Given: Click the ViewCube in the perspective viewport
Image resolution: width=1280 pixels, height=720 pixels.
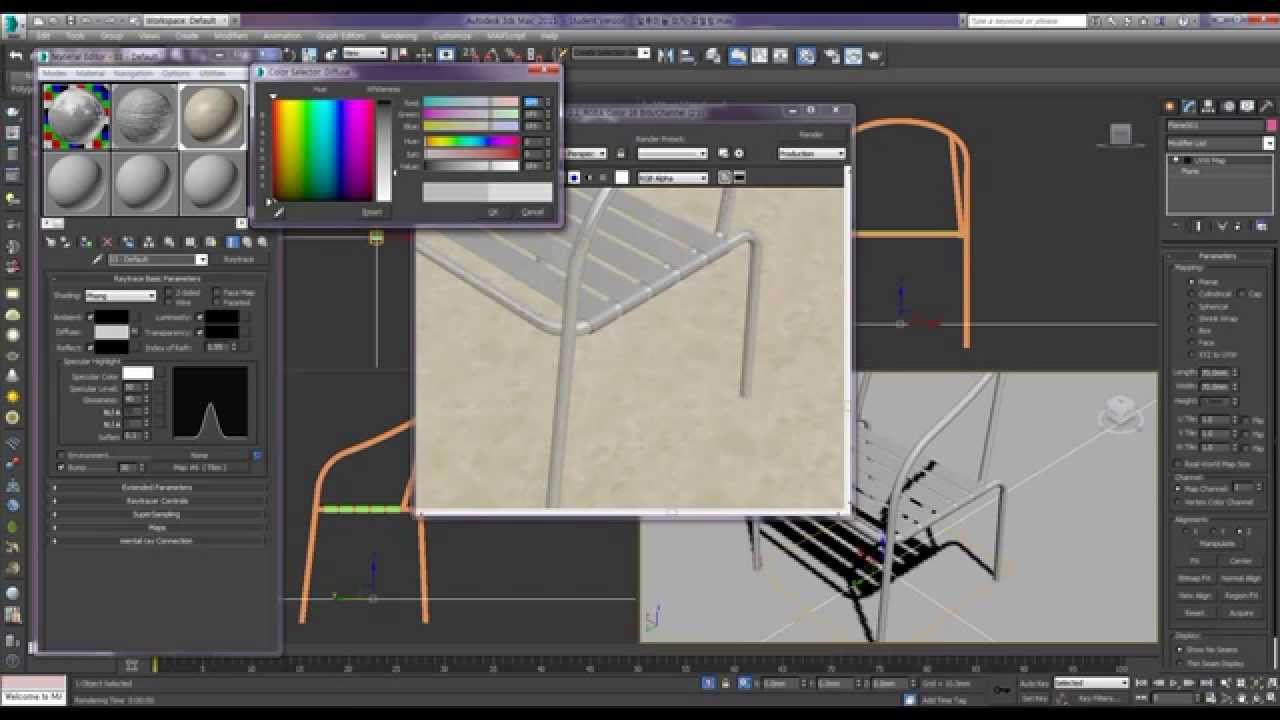Looking at the screenshot, I should pyautogui.click(x=1120, y=409).
